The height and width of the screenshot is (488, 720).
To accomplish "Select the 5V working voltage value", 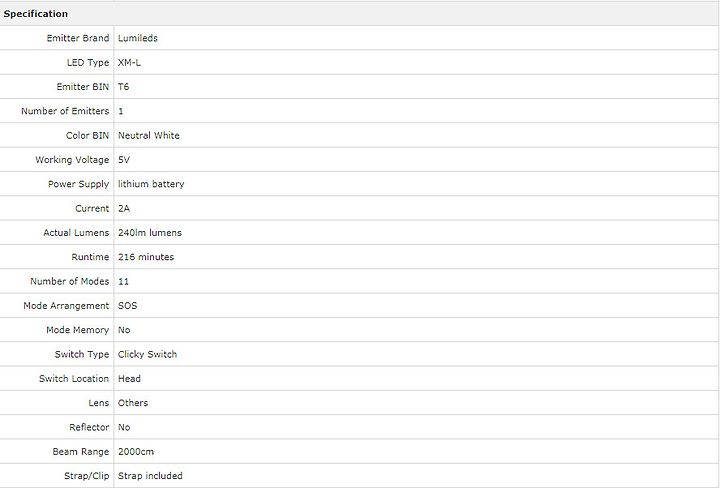I will 124,160.
